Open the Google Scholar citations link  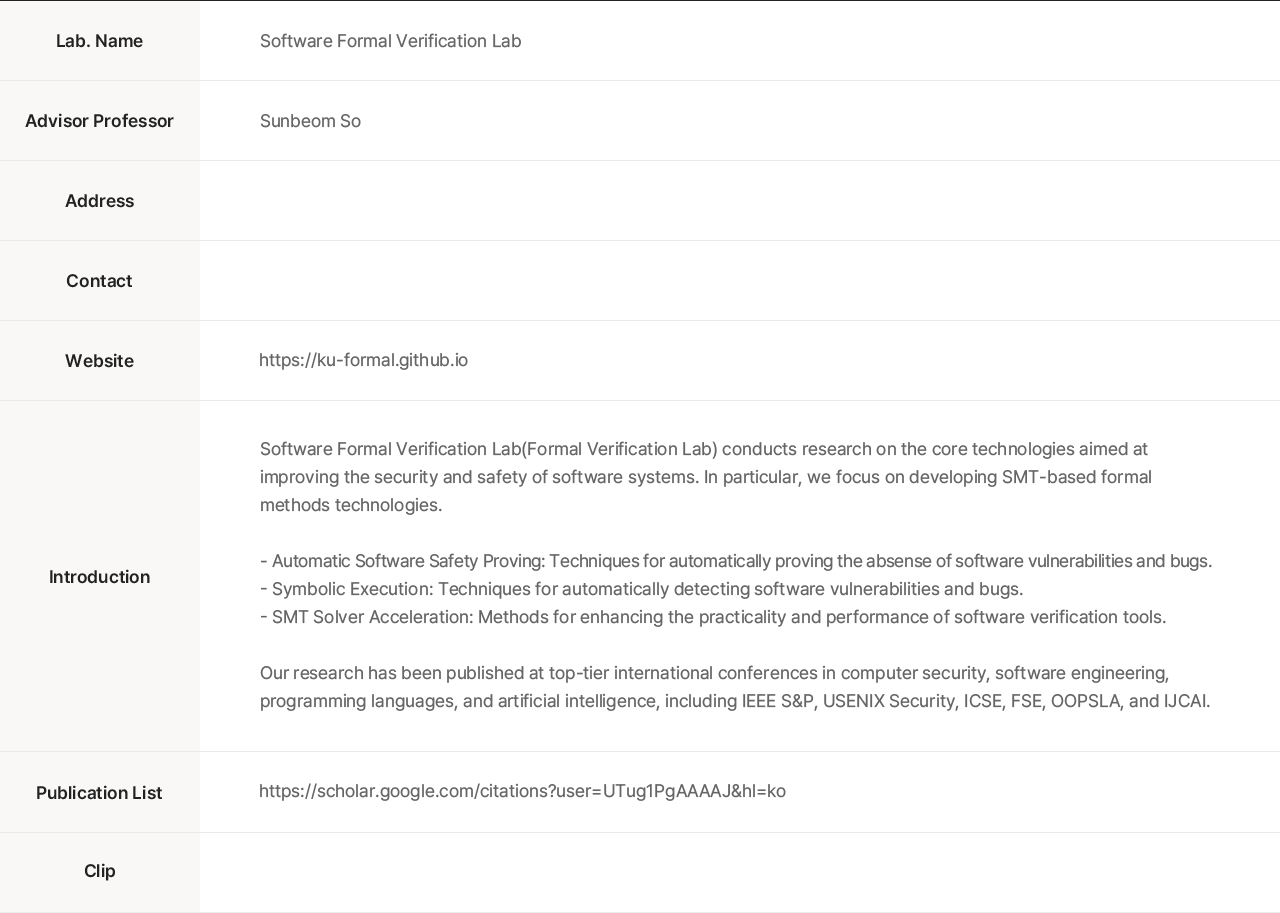click(522, 791)
